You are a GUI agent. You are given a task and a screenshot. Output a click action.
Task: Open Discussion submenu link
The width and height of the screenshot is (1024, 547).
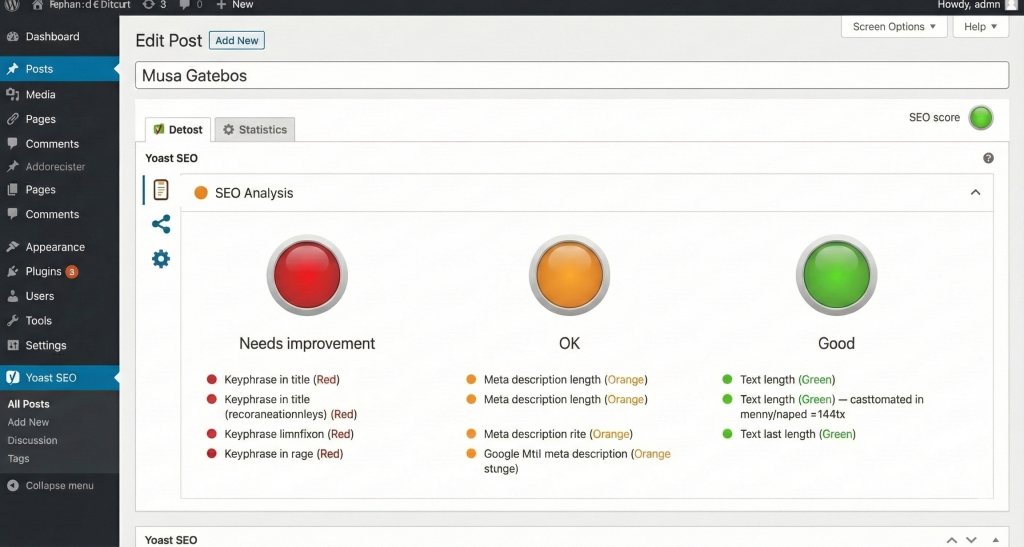(32, 441)
